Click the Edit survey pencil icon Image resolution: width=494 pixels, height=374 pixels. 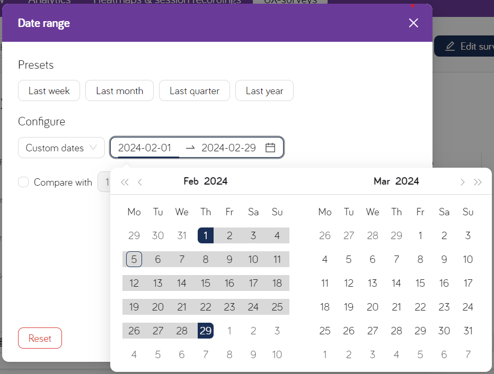click(x=450, y=46)
